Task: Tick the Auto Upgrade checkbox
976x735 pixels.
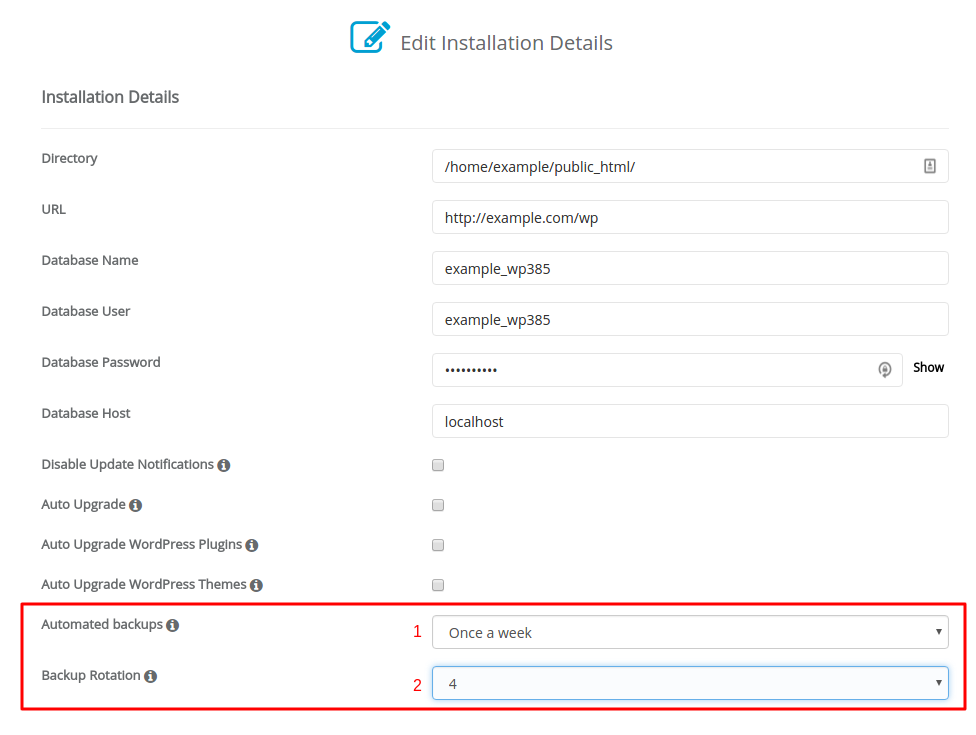Action: [x=438, y=505]
